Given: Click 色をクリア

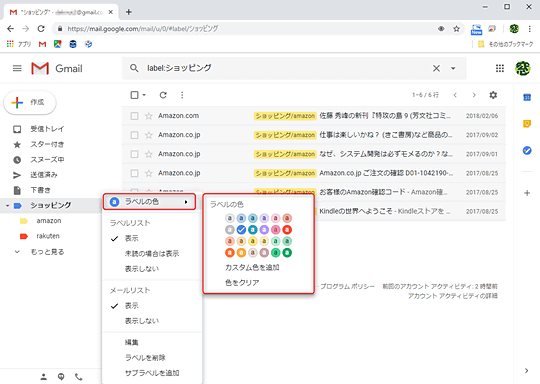Looking at the screenshot, I should coord(242,283).
